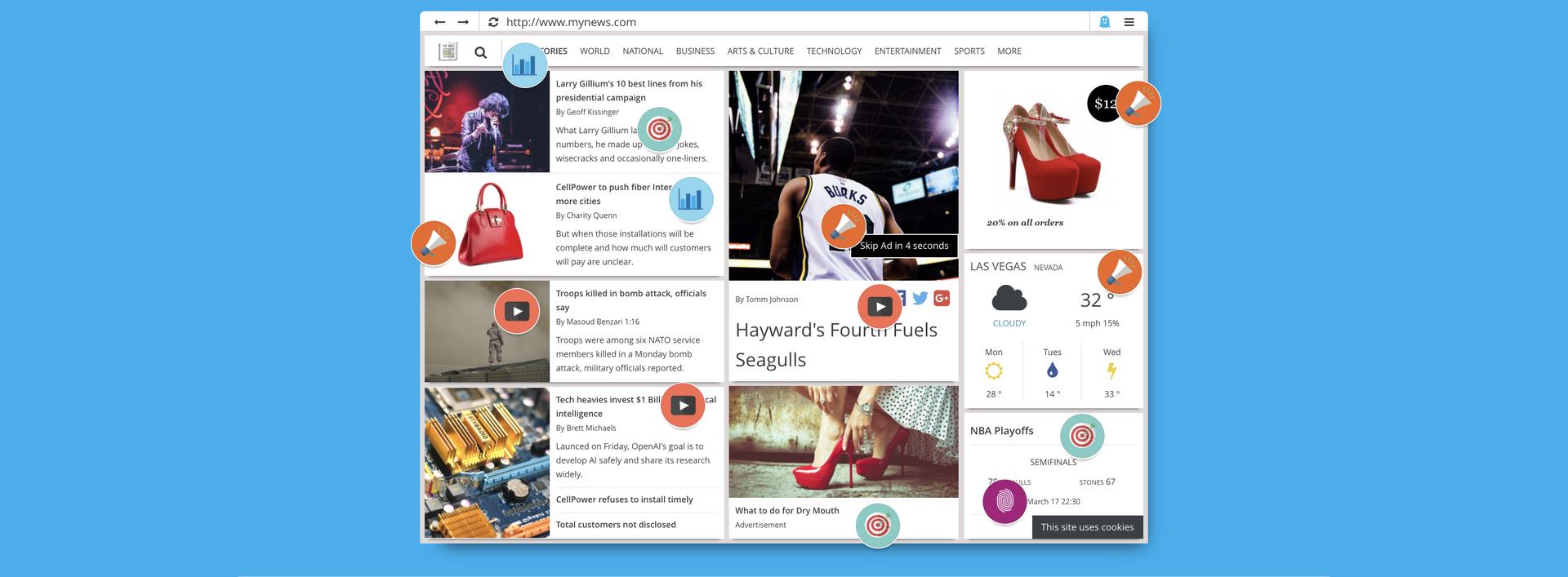Click the bar chart tracker icon over the navigation bar
This screenshot has height=577, width=1568.
coord(524,64)
